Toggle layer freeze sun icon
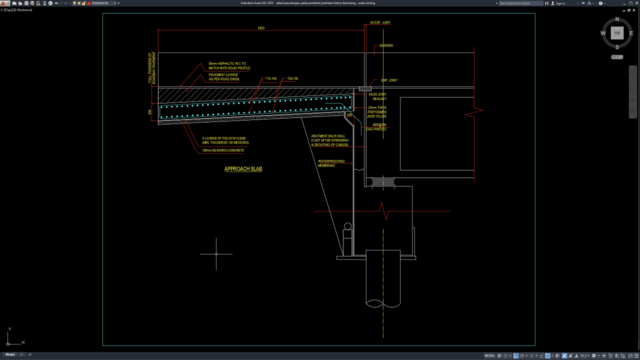The width and height of the screenshot is (640, 360). coord(79,3)
